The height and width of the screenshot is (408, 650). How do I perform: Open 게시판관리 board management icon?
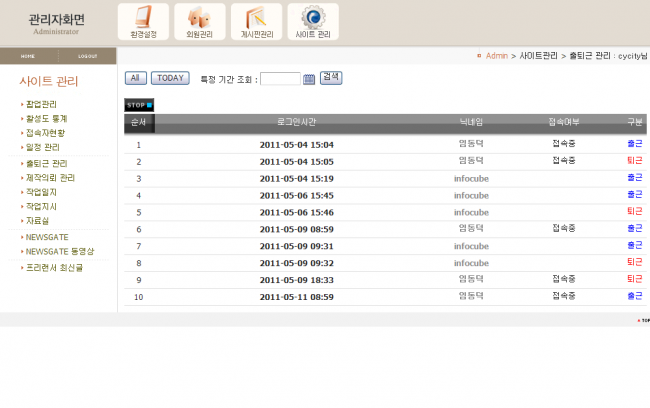(256, 22)
